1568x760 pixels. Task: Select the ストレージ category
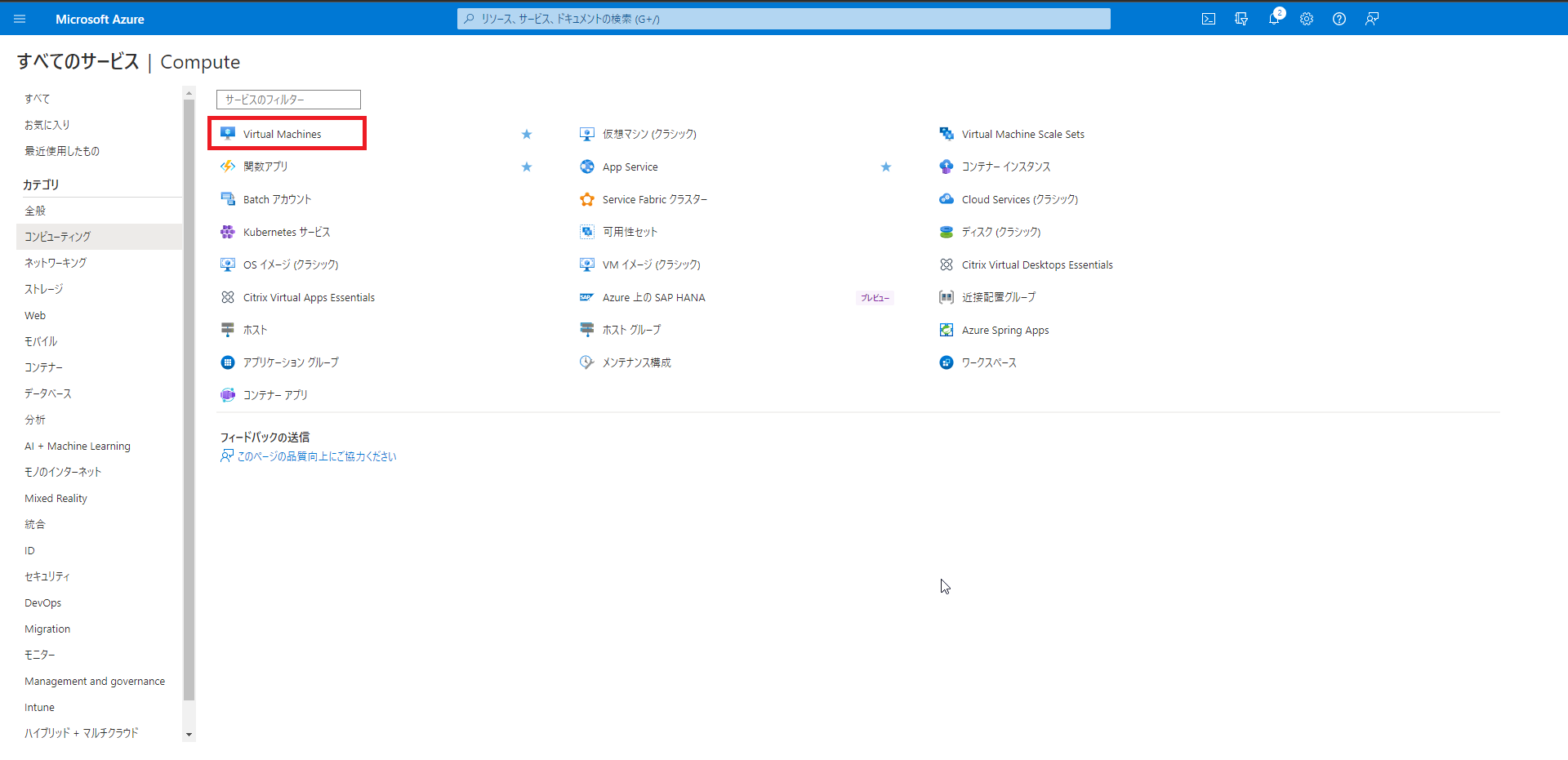[44, 289]
